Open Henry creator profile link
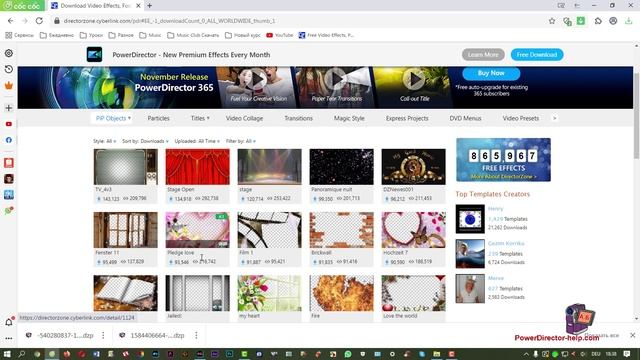The height and width of the screenshot is (360, 640). pos(496,209)
